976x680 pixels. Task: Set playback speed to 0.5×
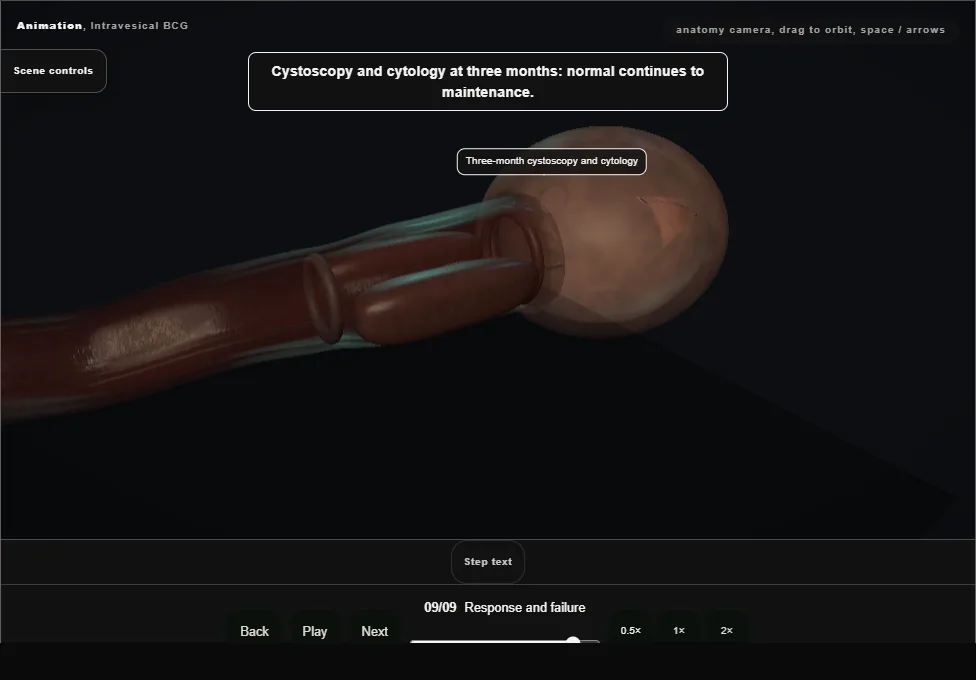(631, 630)
